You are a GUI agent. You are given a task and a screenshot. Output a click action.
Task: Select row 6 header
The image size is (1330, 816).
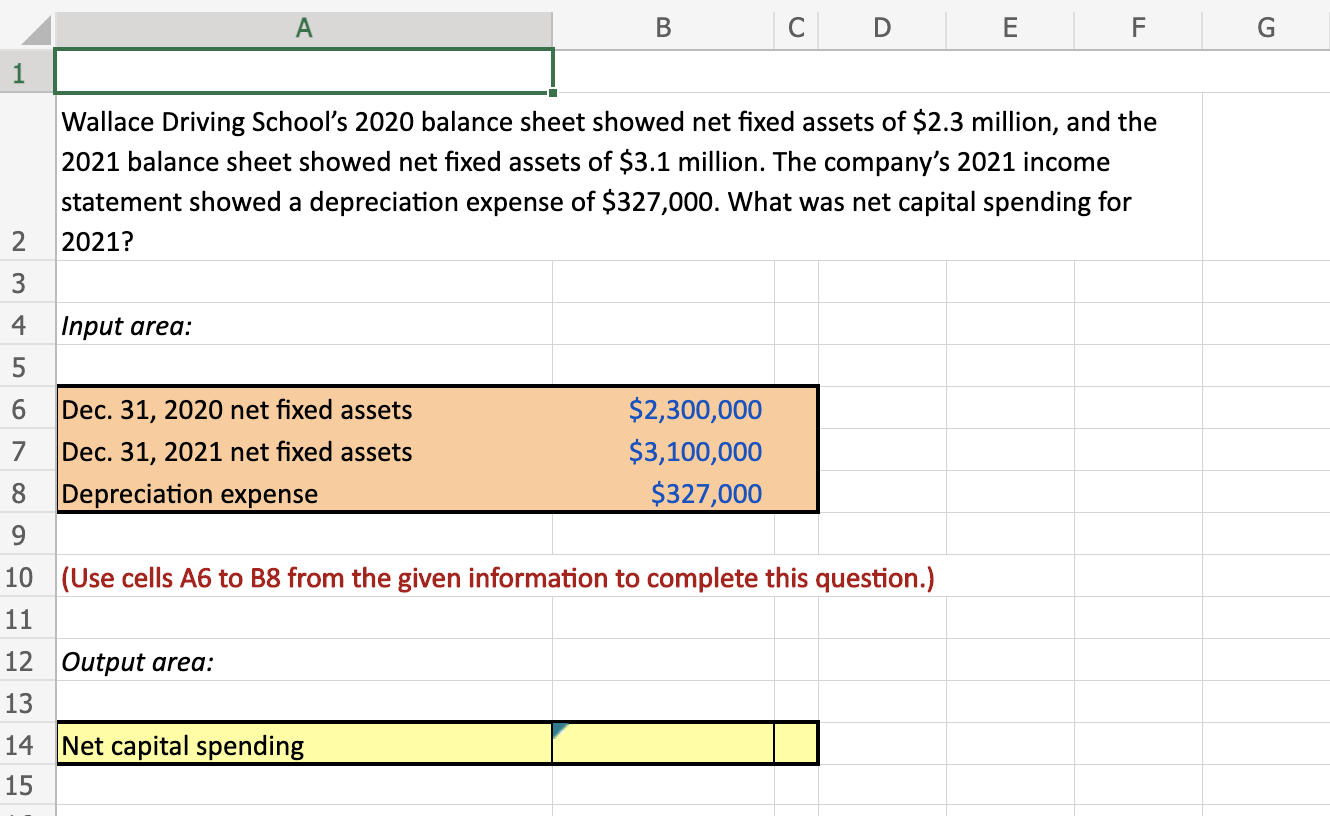click(25, 410)
